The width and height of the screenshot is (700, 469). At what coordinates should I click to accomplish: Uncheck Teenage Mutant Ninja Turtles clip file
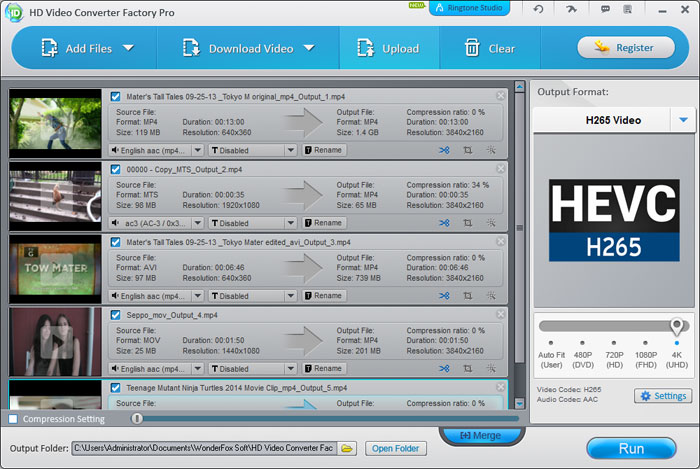115,387
